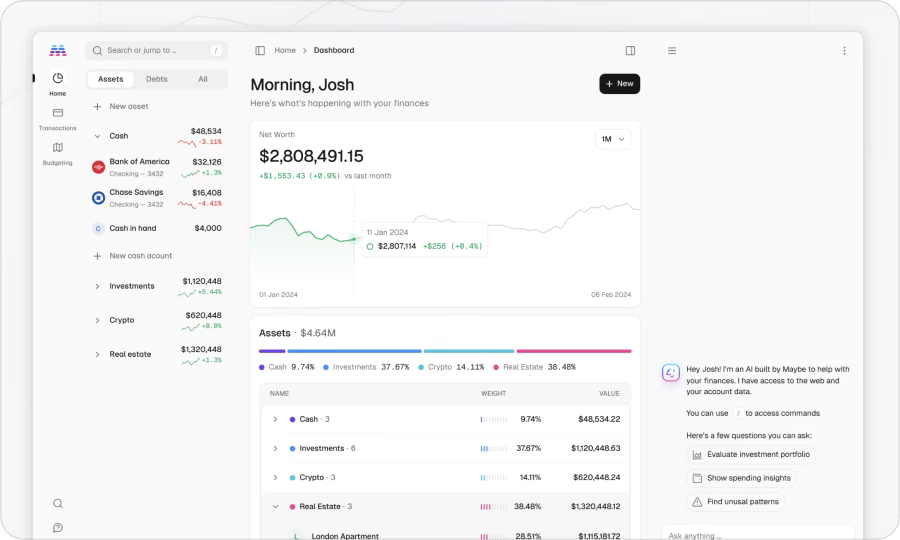Go to Home breadcrumb
Viewport: 900px width, 540px height.
pos(285,50)
